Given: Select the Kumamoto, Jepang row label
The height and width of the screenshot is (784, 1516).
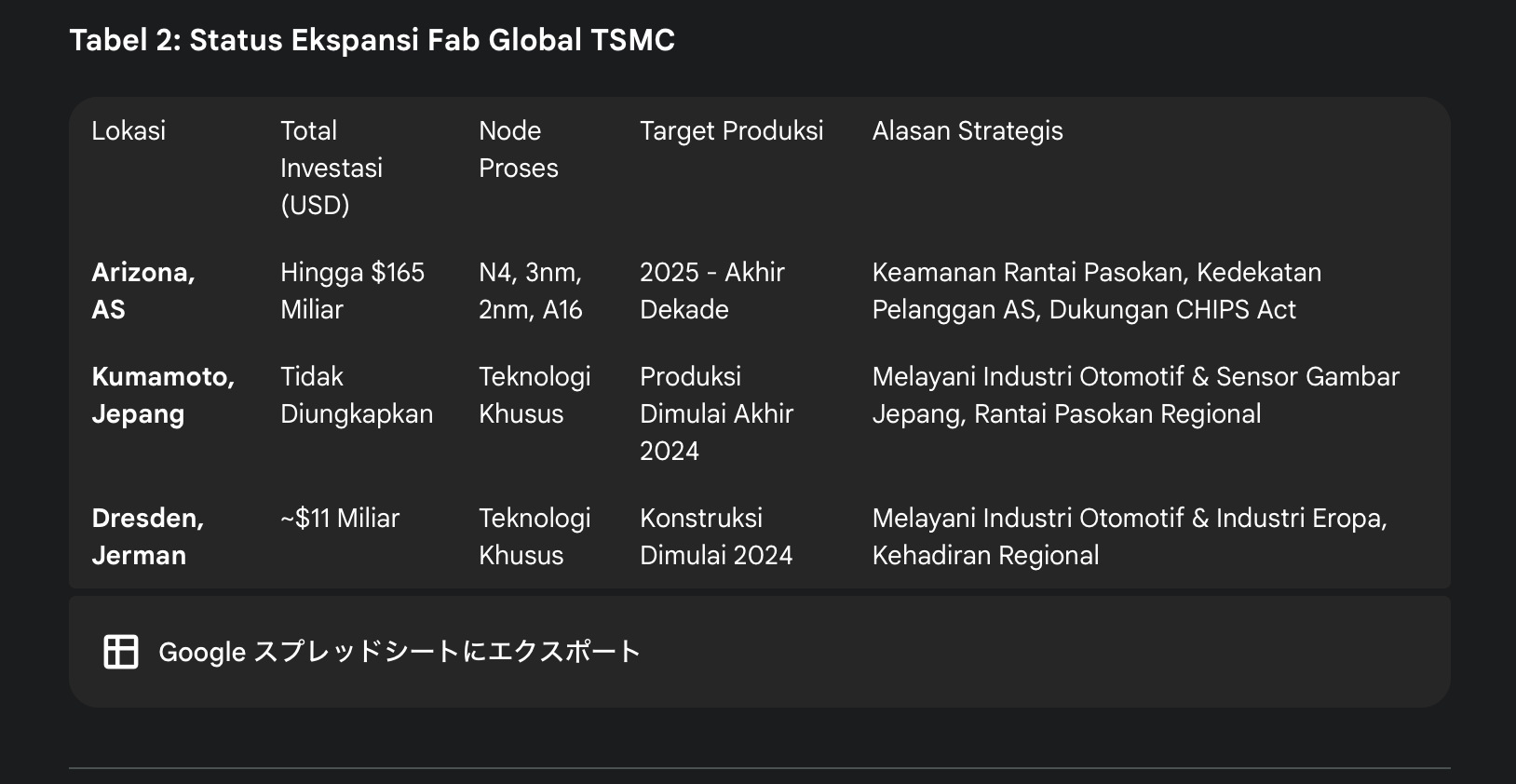Looking at the screenshot, I should 163,395.
